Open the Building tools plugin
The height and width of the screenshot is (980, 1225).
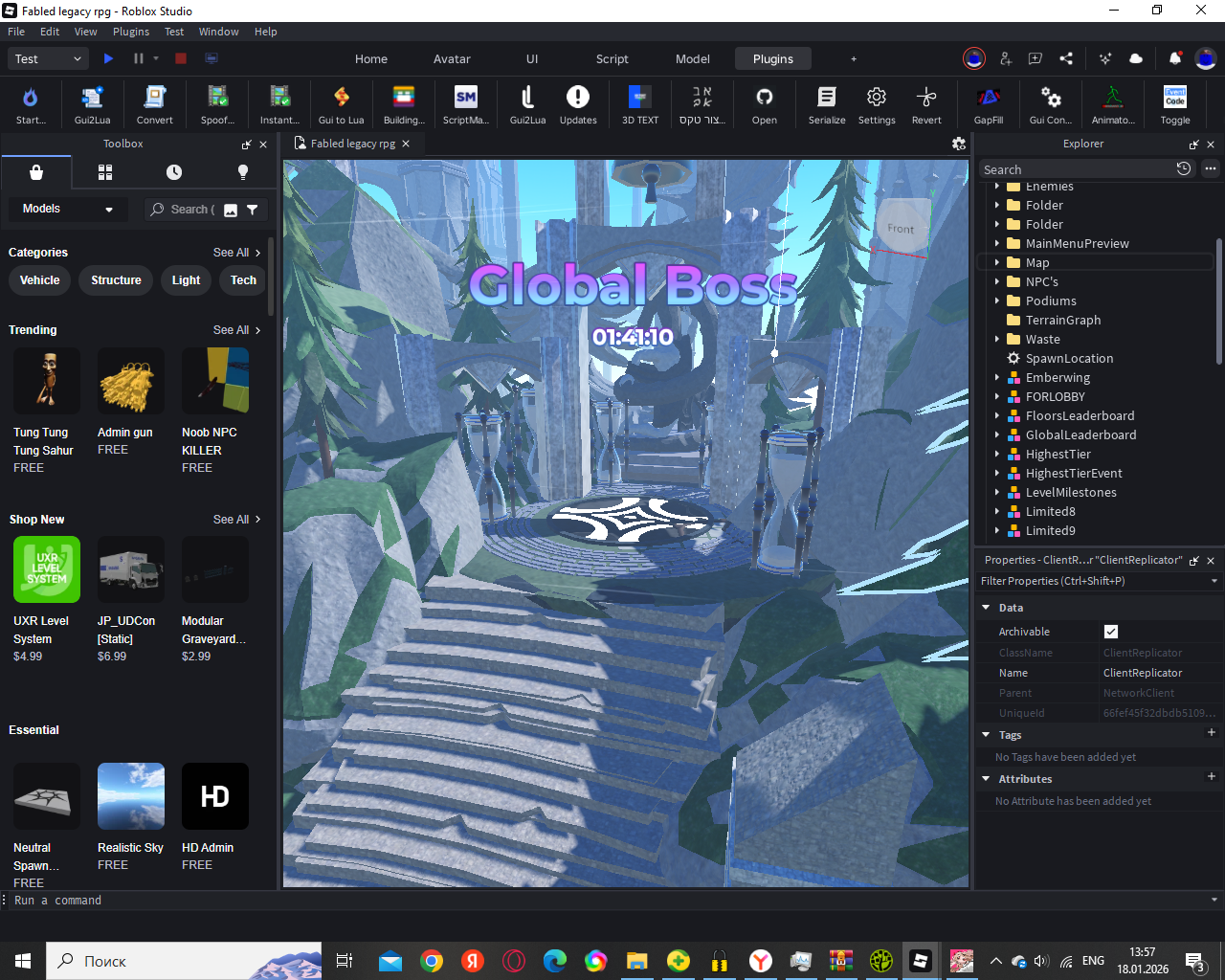[x=404, y=104]
